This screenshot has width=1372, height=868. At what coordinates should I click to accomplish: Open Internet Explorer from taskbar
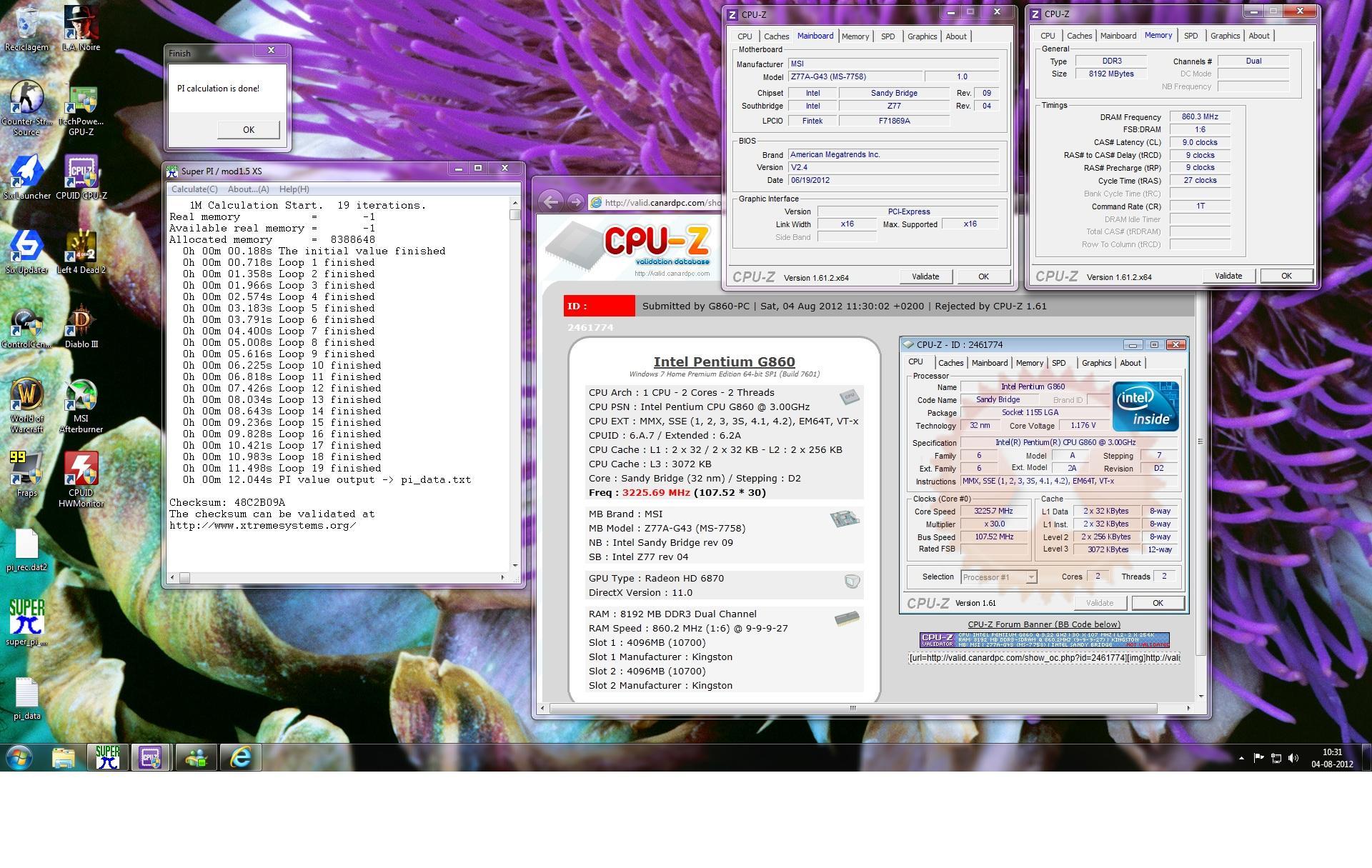(x=240, y=757)
